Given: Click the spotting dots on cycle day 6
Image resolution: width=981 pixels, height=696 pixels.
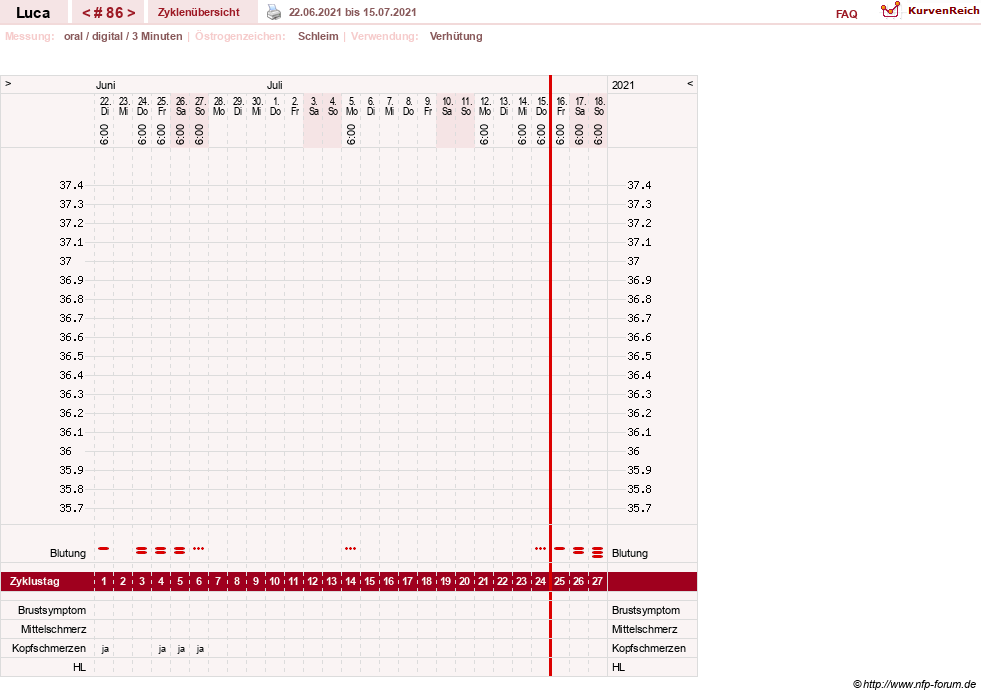Looking at the screenshot, I should [199, 548].
